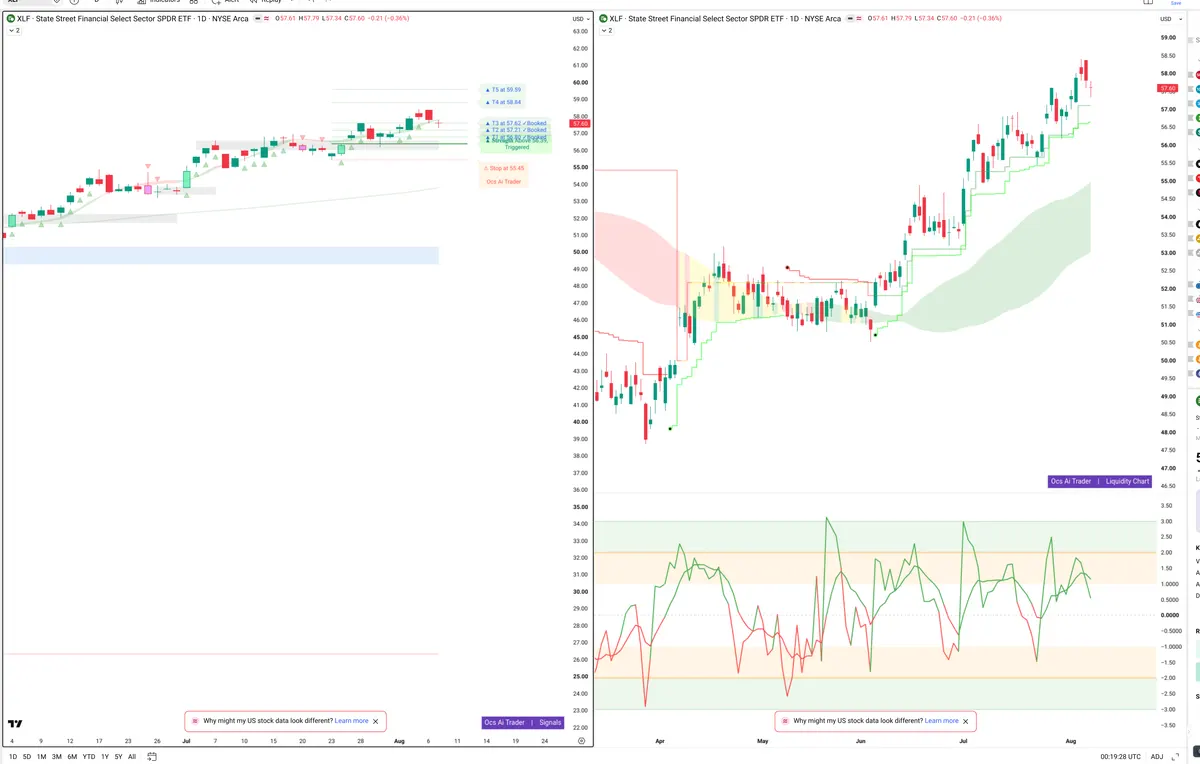1200x764 pixels.
Task: Click the Save button at top right
Action: 1176,3
